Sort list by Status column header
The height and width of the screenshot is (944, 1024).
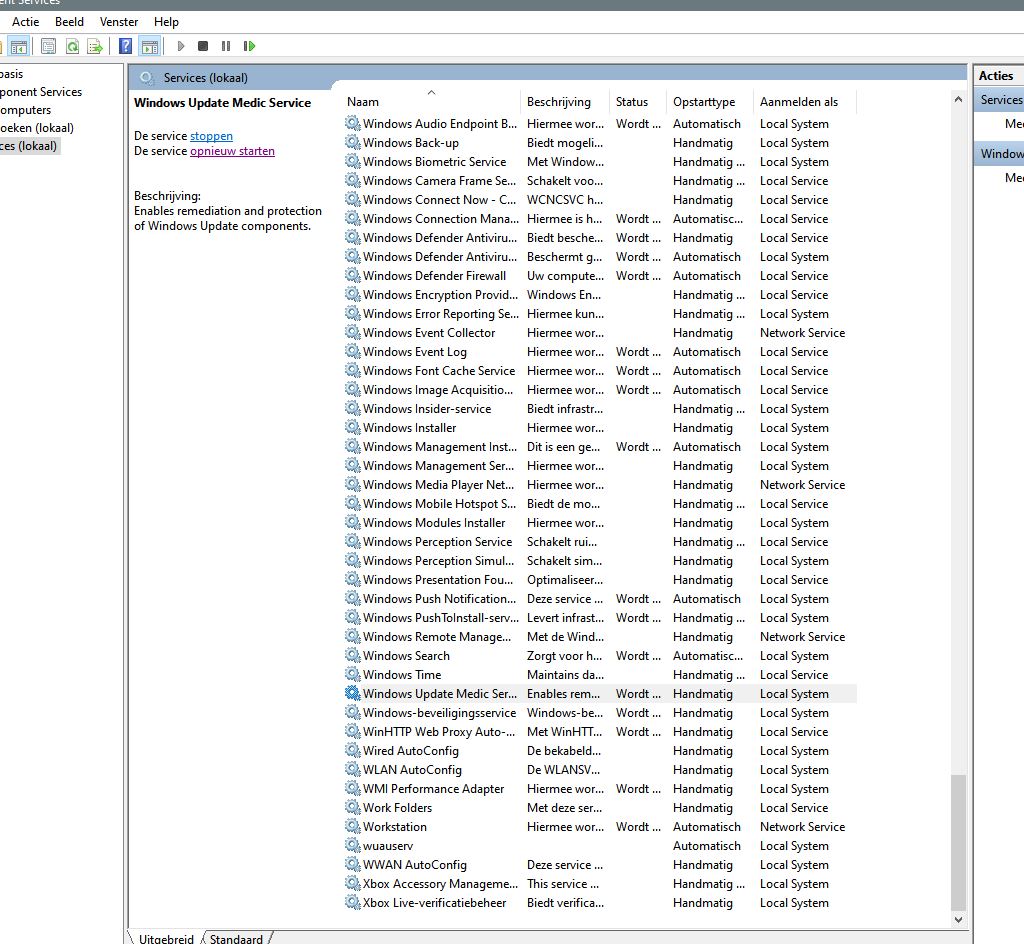click(632, 102)
